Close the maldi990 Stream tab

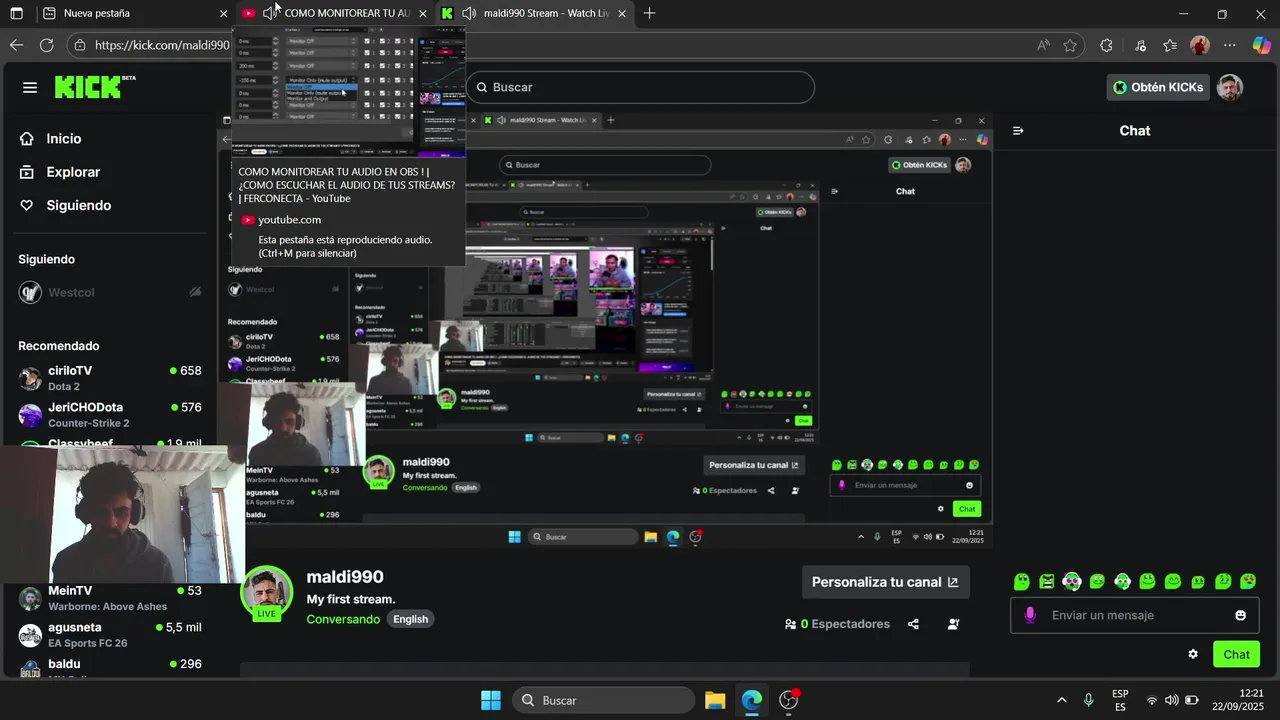point(622,13)
